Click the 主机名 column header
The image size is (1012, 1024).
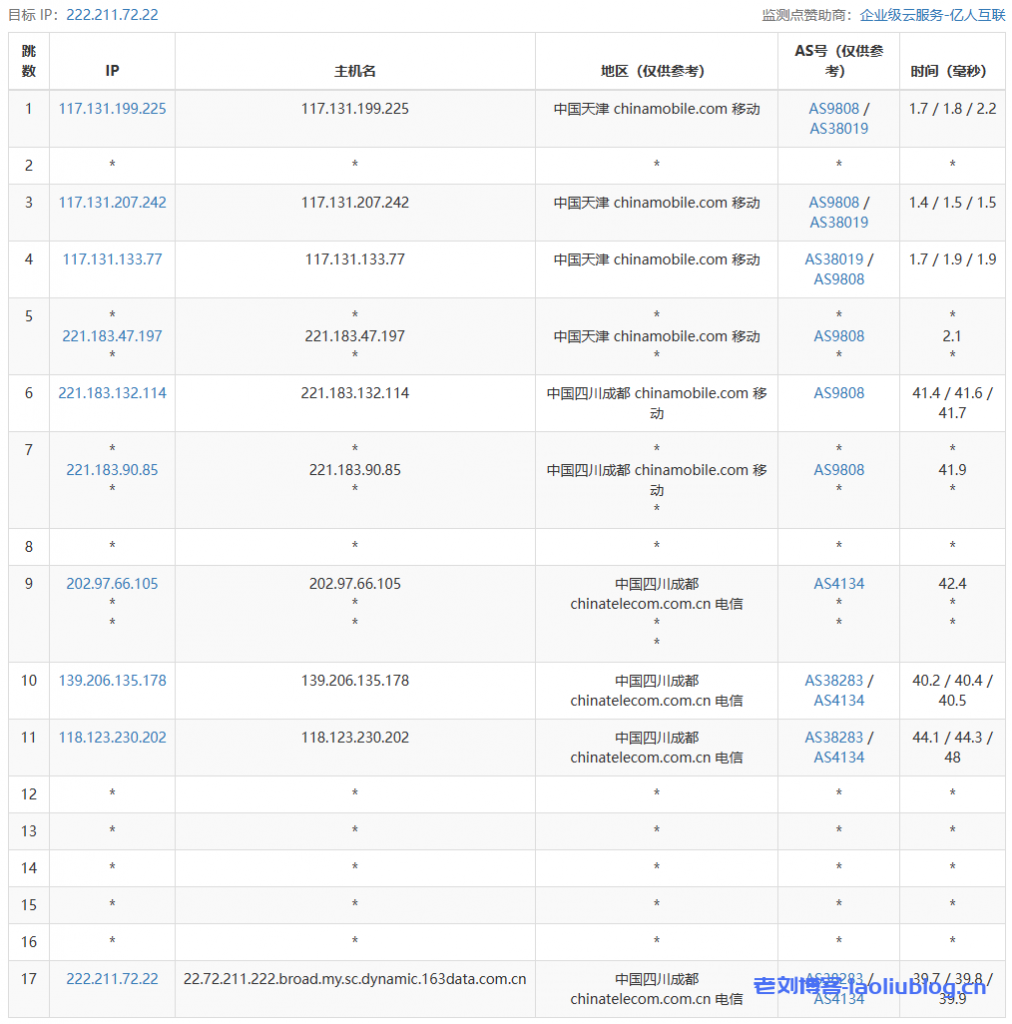coord(355,71)
